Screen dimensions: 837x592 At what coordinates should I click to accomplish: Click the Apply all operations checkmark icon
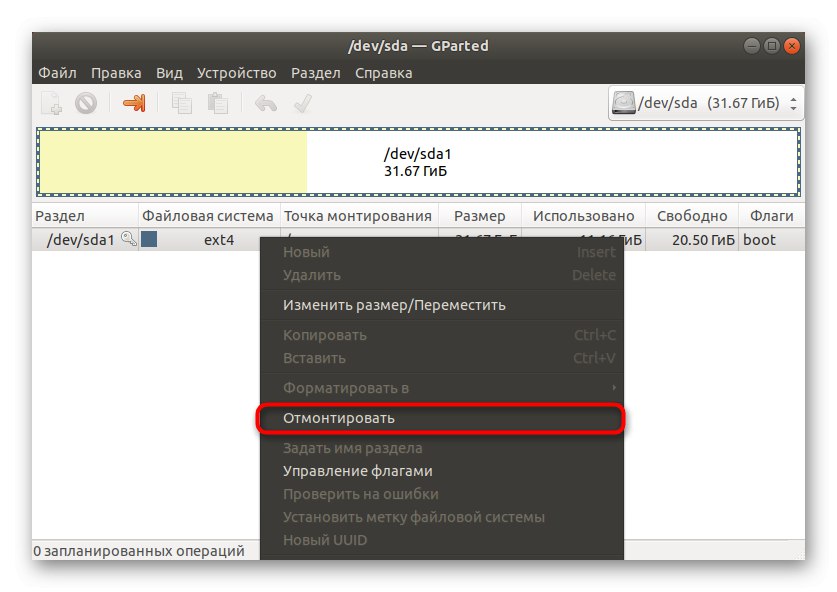point(303,104)
